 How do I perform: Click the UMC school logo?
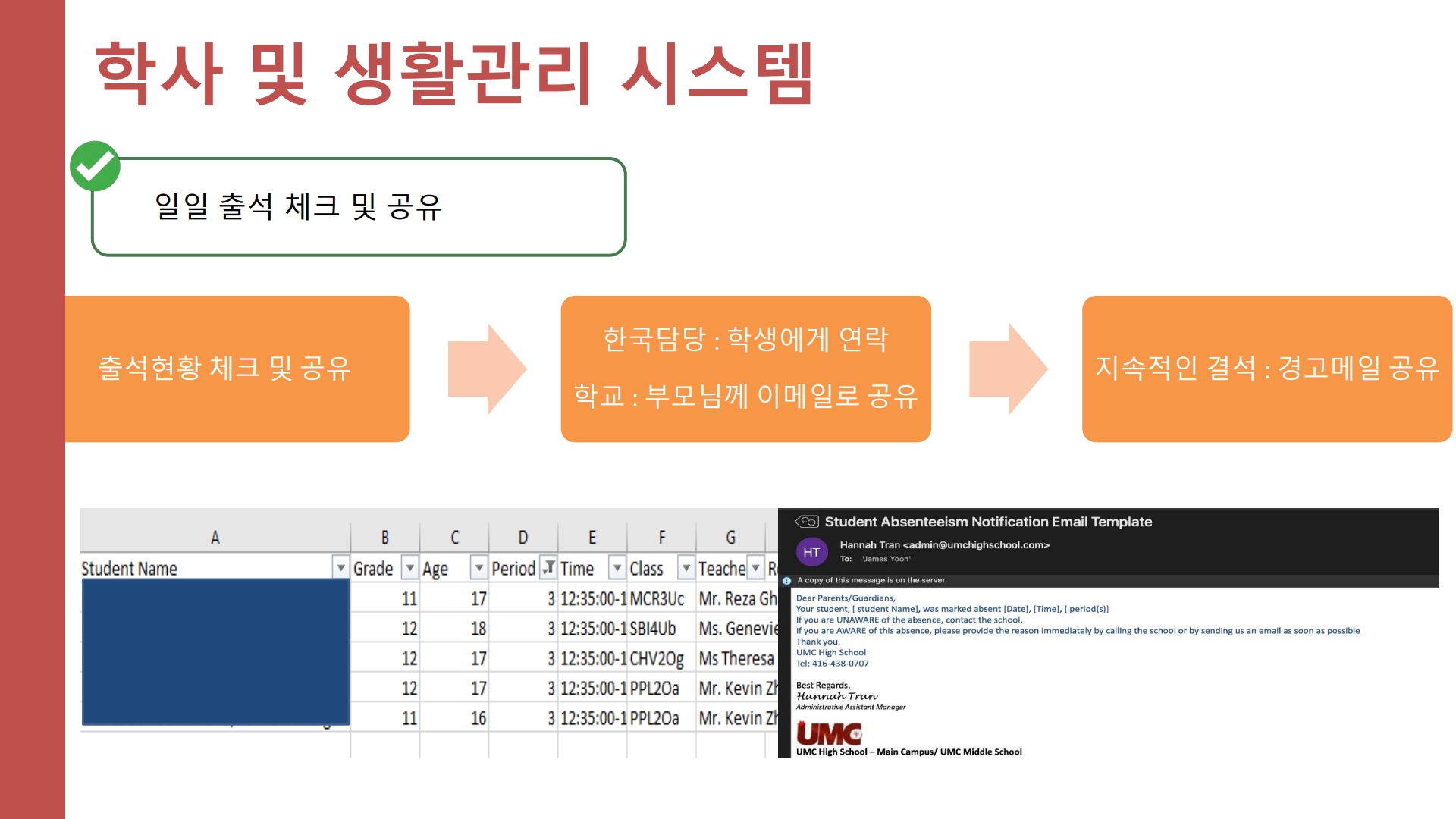[829, 734]
